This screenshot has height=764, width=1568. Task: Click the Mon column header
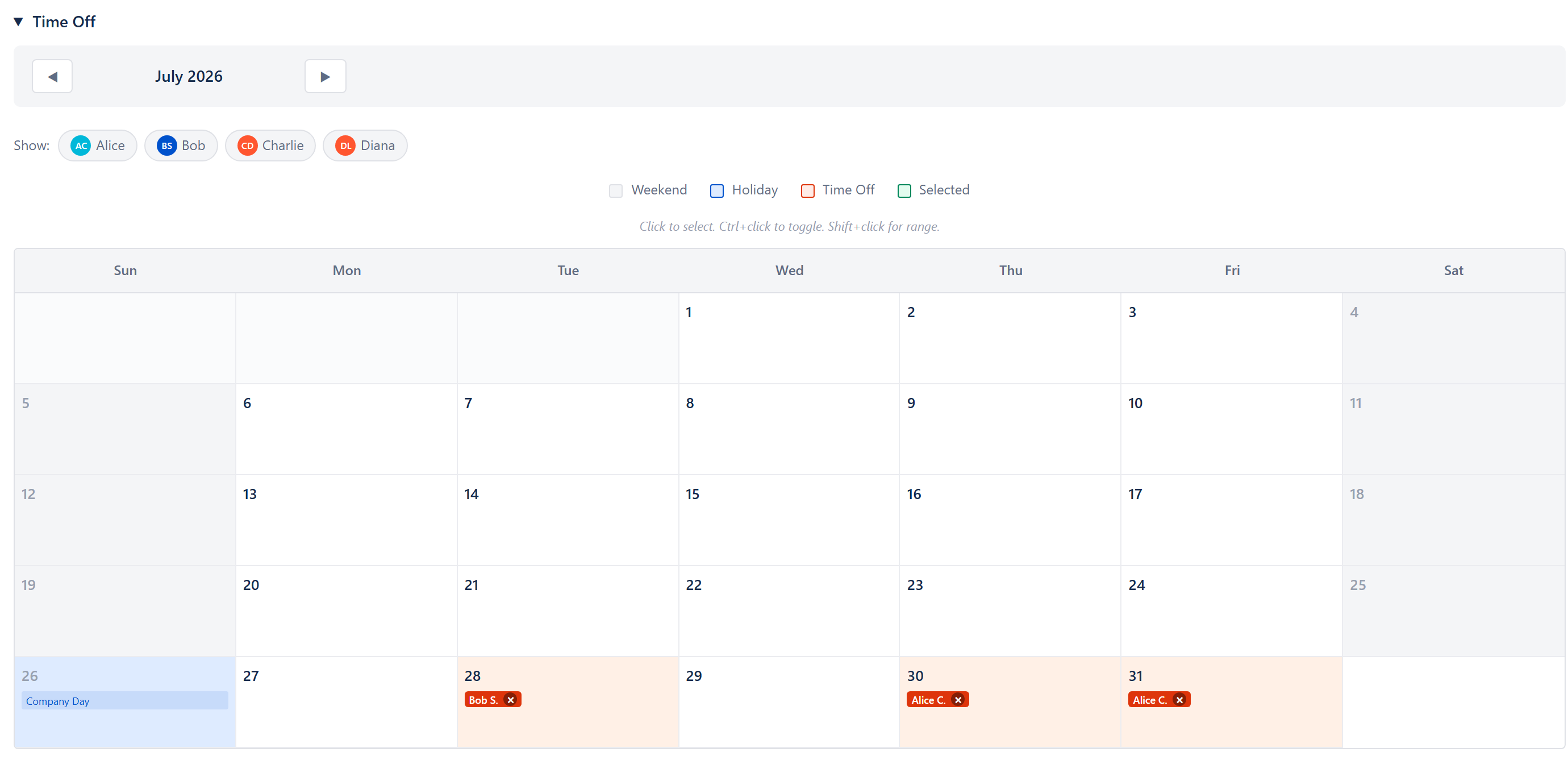[x=347, y=271]
